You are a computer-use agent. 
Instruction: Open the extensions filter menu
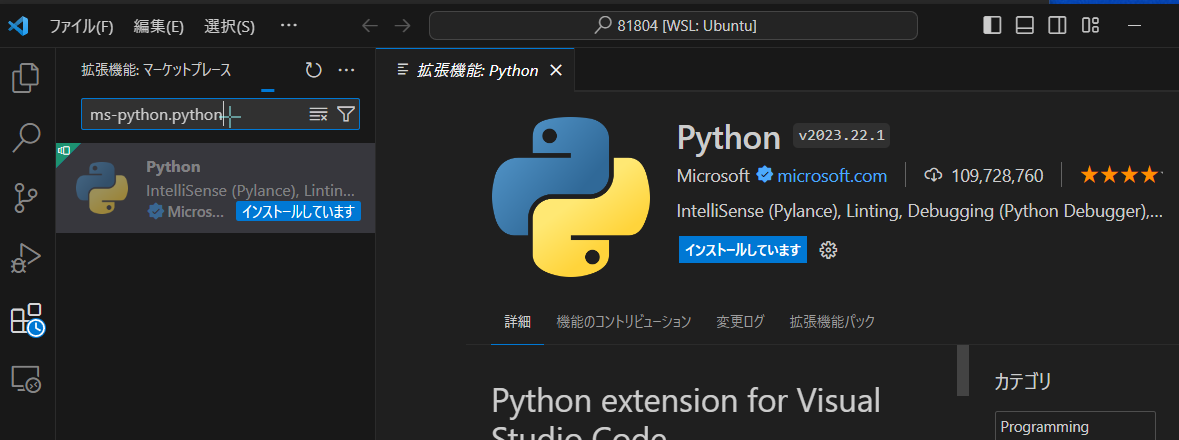coord(345,114)
